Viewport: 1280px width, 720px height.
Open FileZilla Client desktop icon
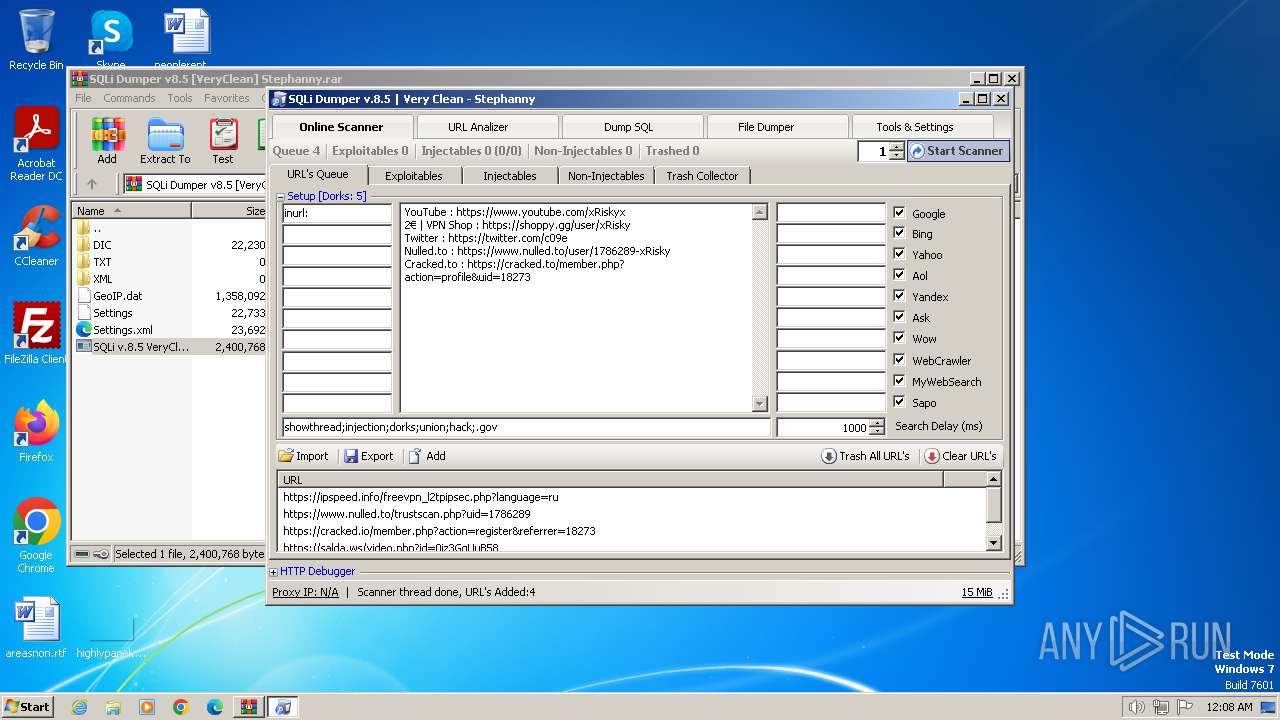click(36, 333)
